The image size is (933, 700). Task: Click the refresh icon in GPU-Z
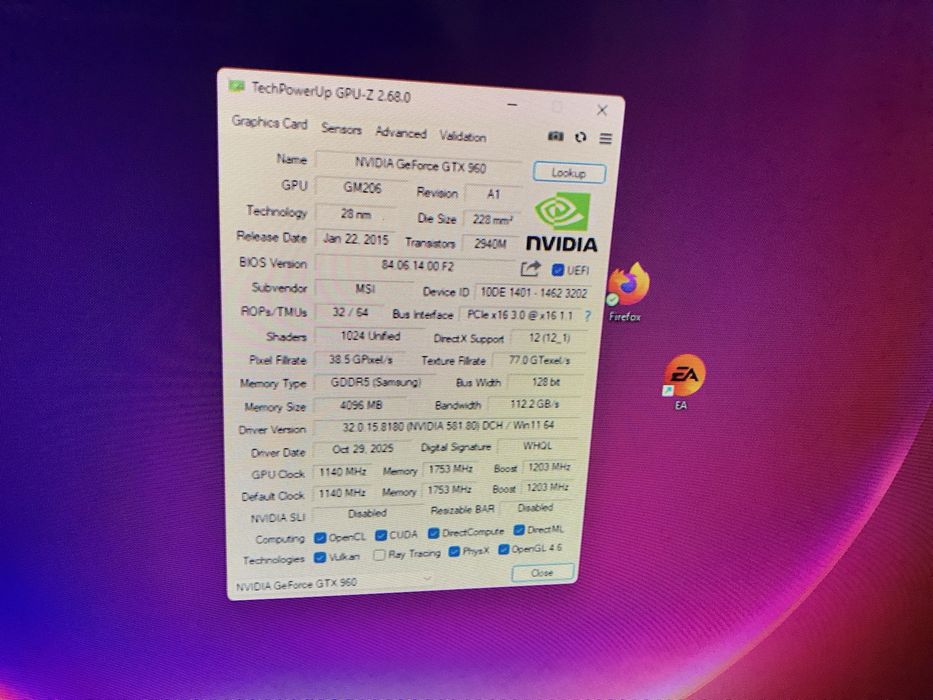tap(581, 138)
